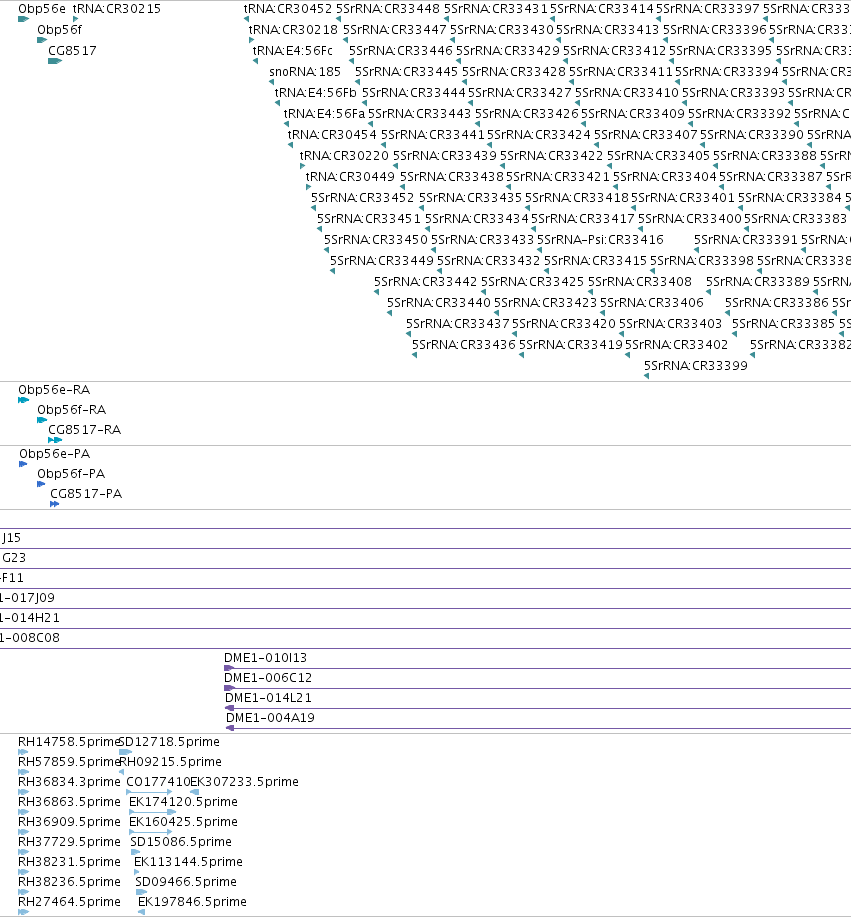This screenshot has width=851, height=917.
Task: Select tRNA:CR30452 feature label
Action: [x=288, y=9]
